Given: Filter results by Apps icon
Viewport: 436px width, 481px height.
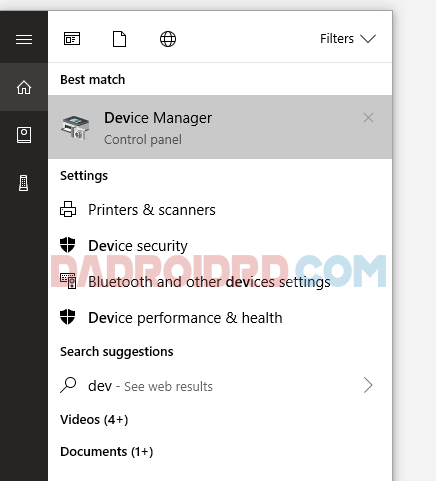Looking at the screenshot, I should click(72, 39).
